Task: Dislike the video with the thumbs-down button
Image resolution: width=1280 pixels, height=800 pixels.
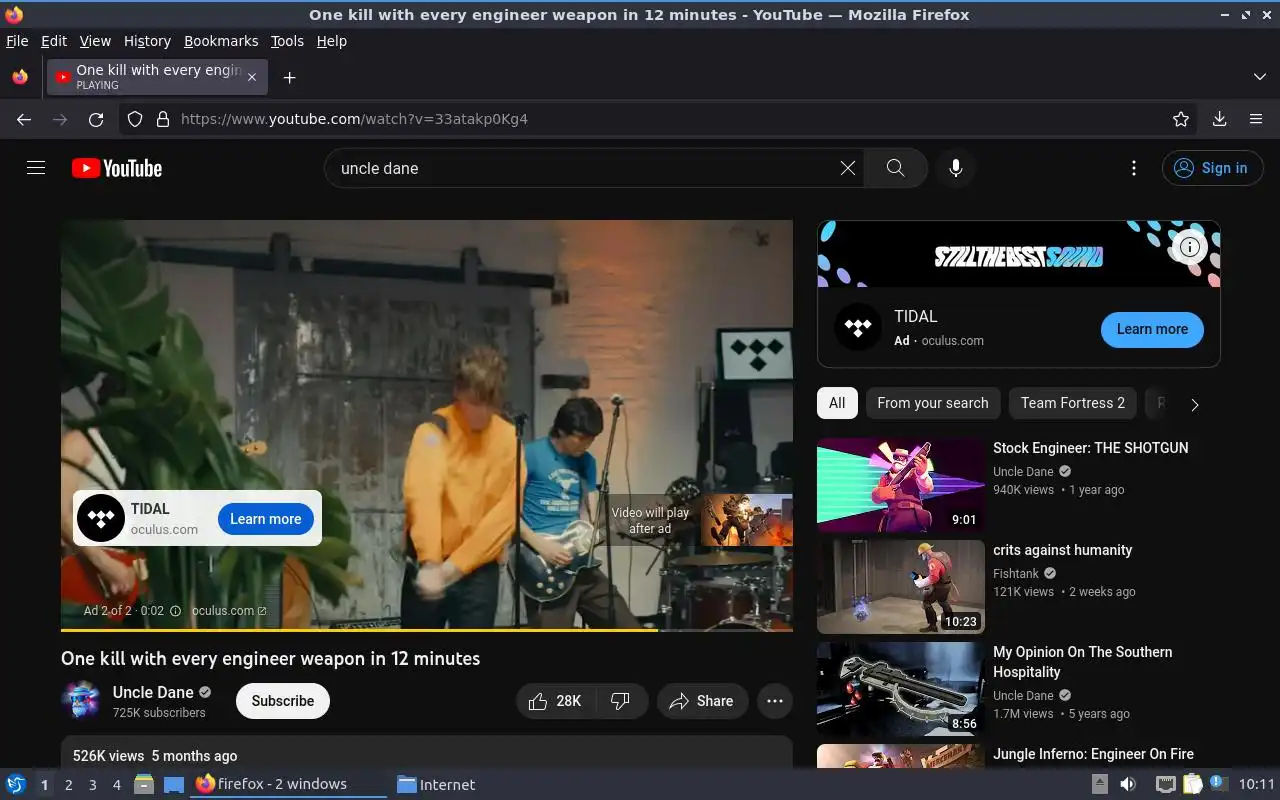Action: pyautogui.click(x=621, y=701)
